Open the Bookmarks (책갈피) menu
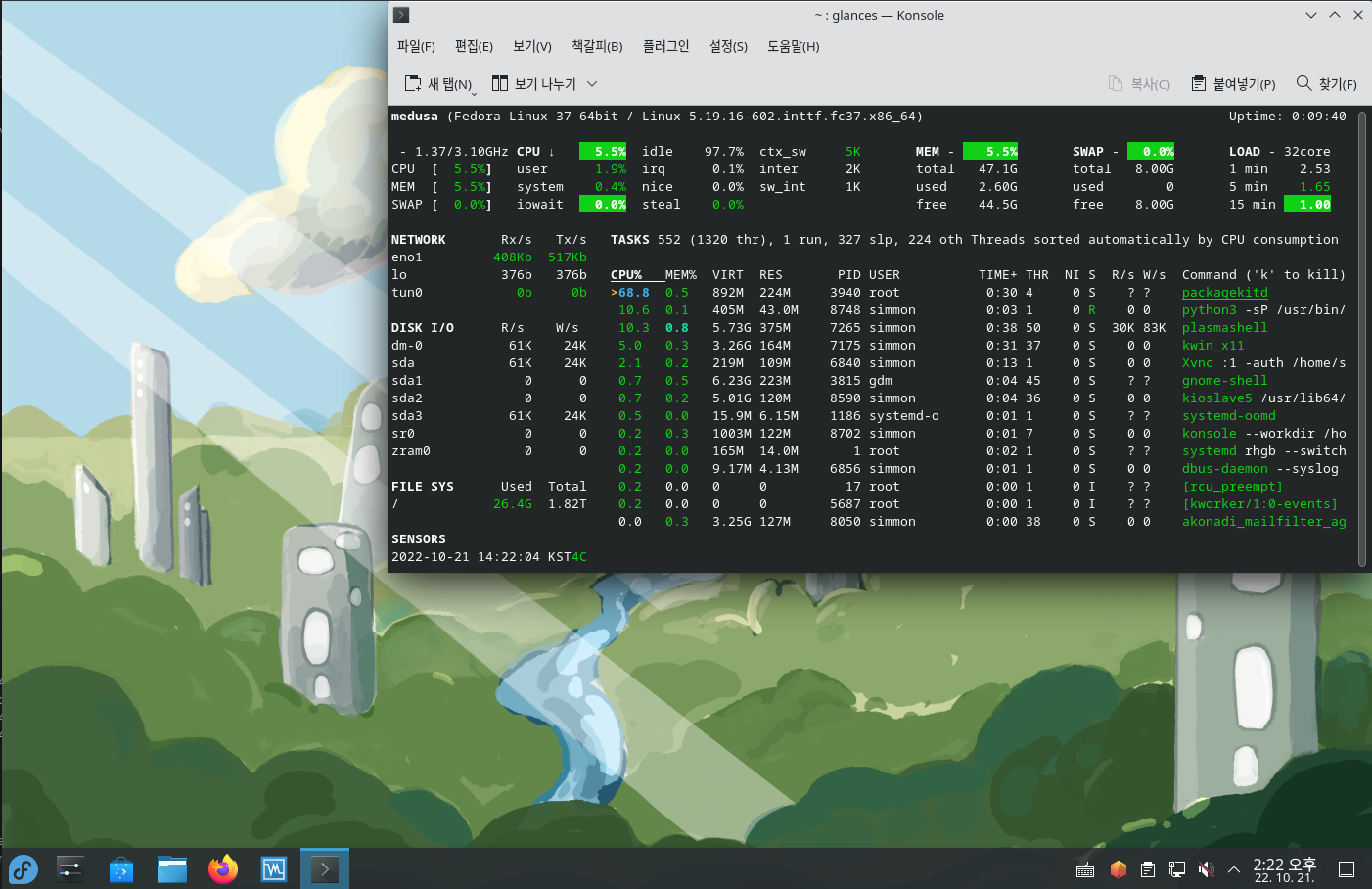The height and width of the screenshot is (889, 1372). 597,46
